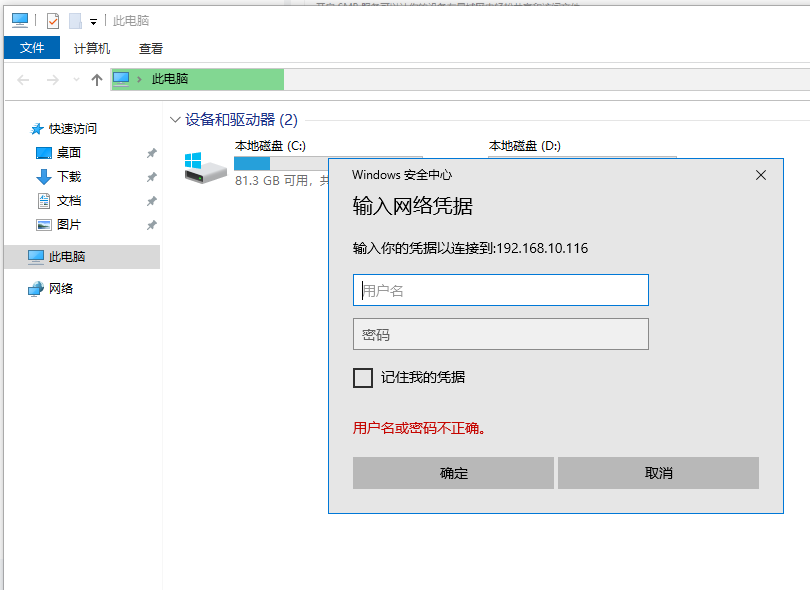Open 下载 in quick access
This screenshot has height=590, width=810.
point(69,177)
